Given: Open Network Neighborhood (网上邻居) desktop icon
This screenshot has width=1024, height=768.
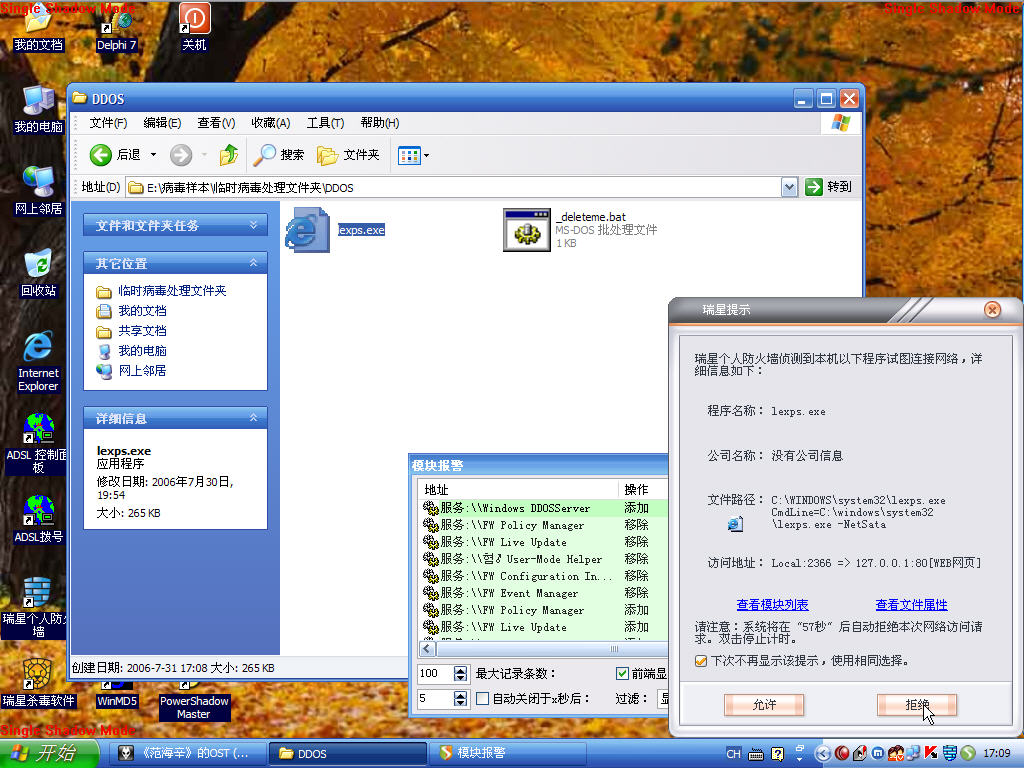Looking at the screenshot, I should click(38, 191).
